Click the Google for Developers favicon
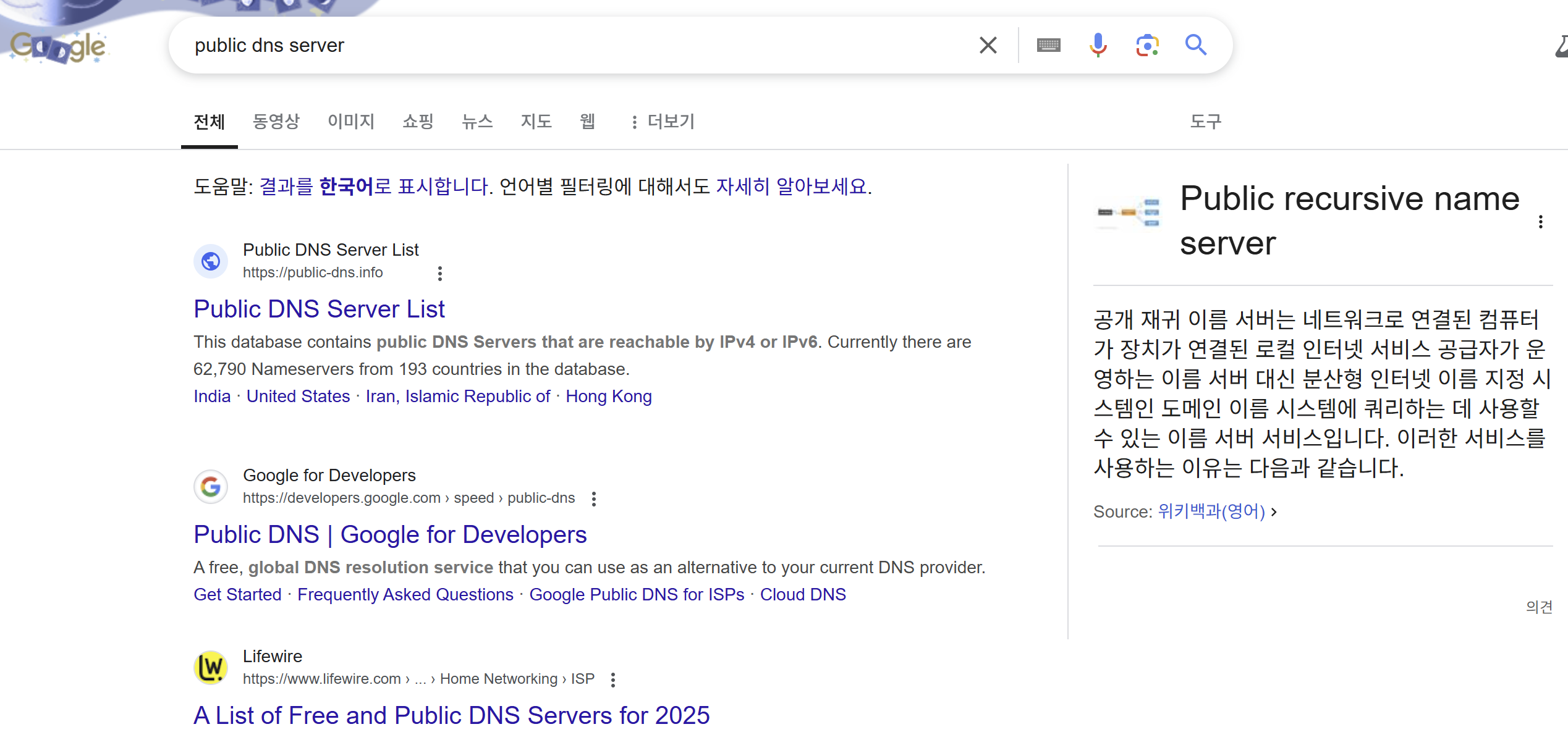The image size is (1568, 740). (x=211, y=487)
